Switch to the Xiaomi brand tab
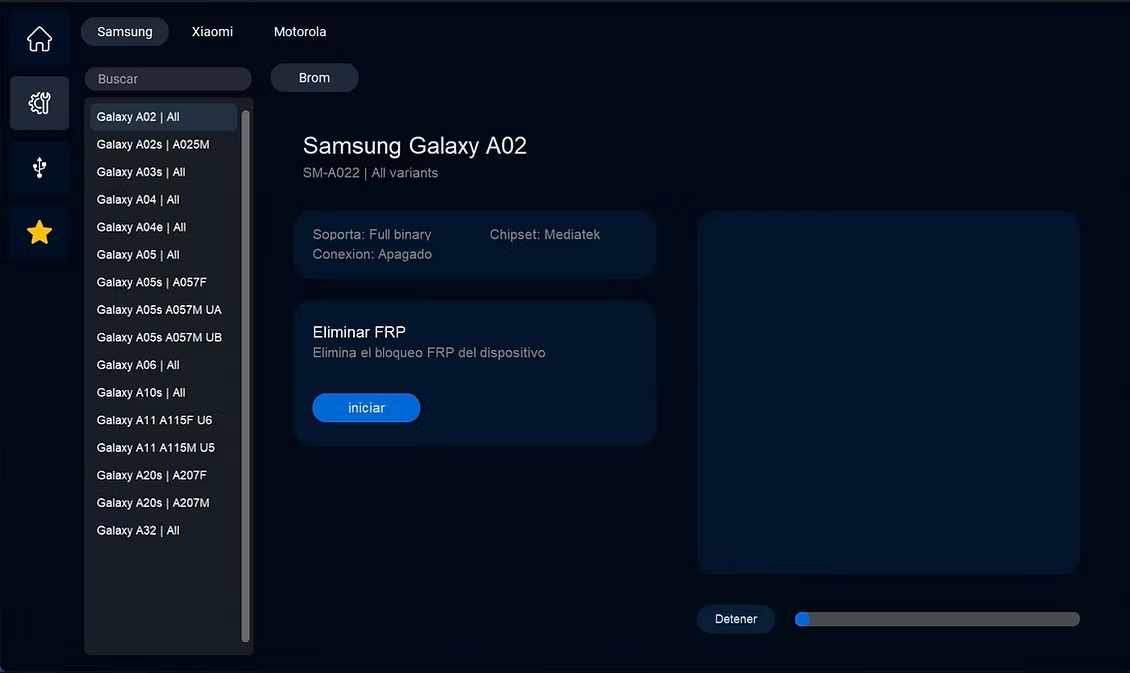This screenshot has width=1130, height=673. [x=212, y=31]
